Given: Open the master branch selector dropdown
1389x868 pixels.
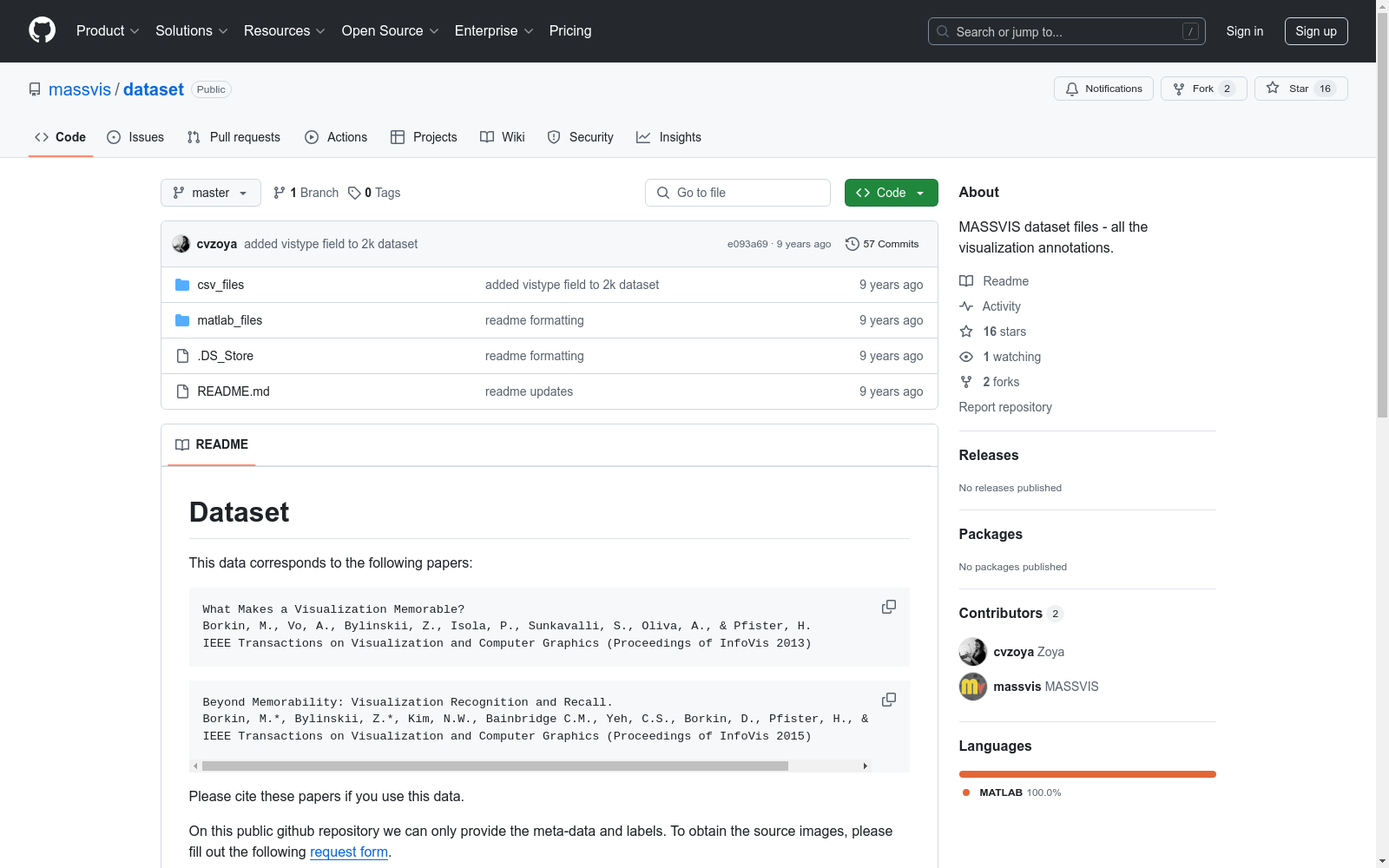Looking at the screenshot, I should 211,193.
